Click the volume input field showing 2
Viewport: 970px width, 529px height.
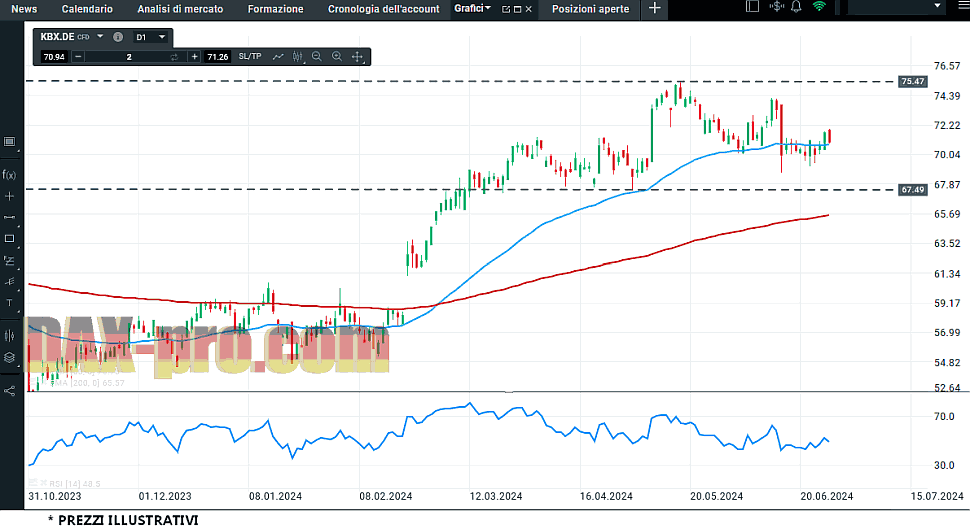(x=129, y=57)
